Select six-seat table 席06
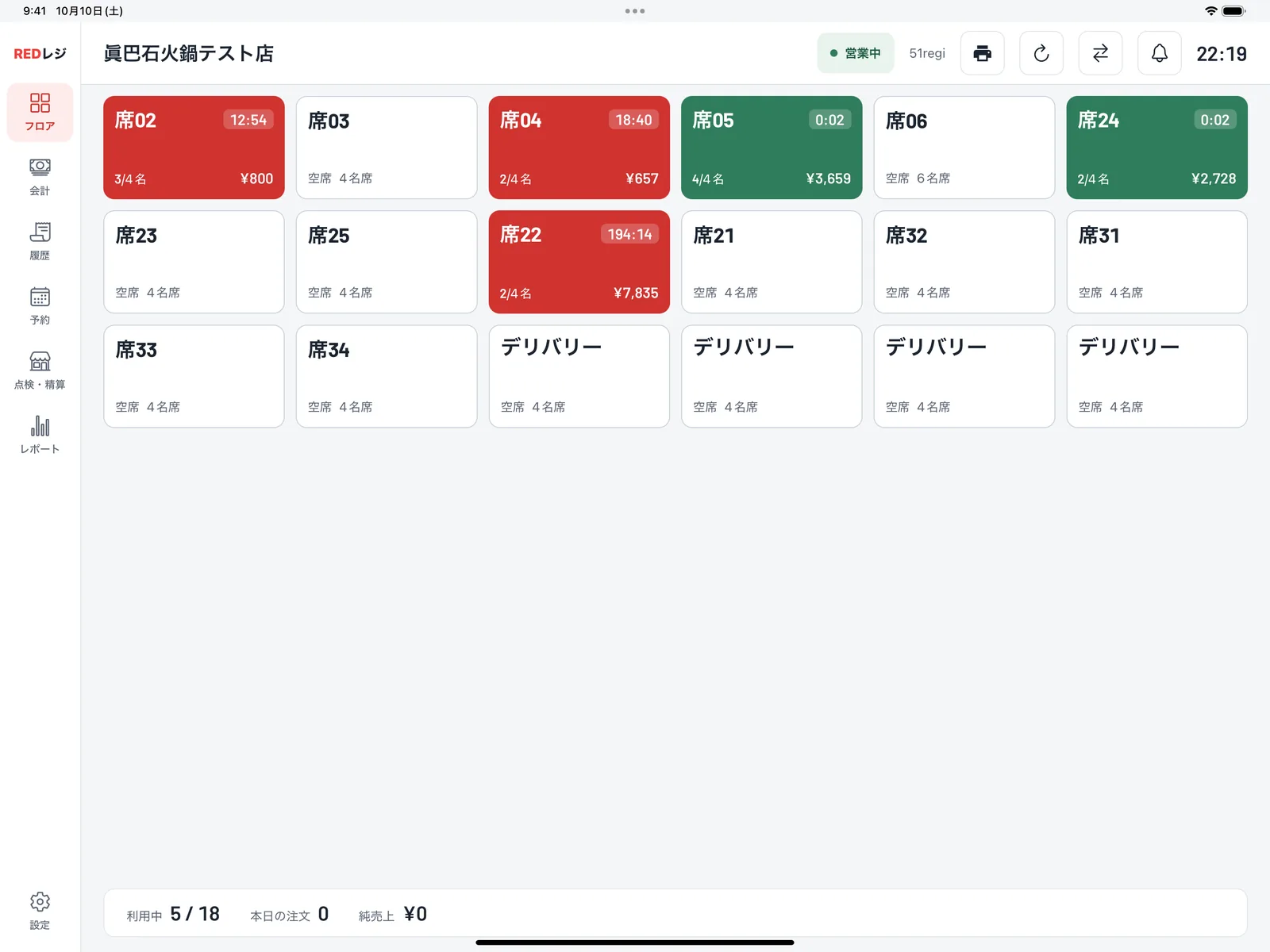The image size is (1270, 952). [964, 148]
